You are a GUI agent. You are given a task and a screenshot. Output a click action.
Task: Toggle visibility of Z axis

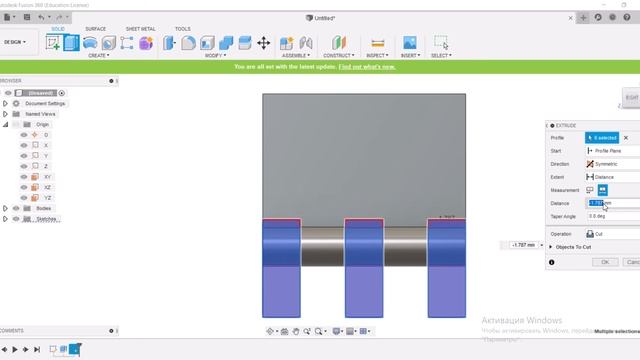tap(24, 166)
